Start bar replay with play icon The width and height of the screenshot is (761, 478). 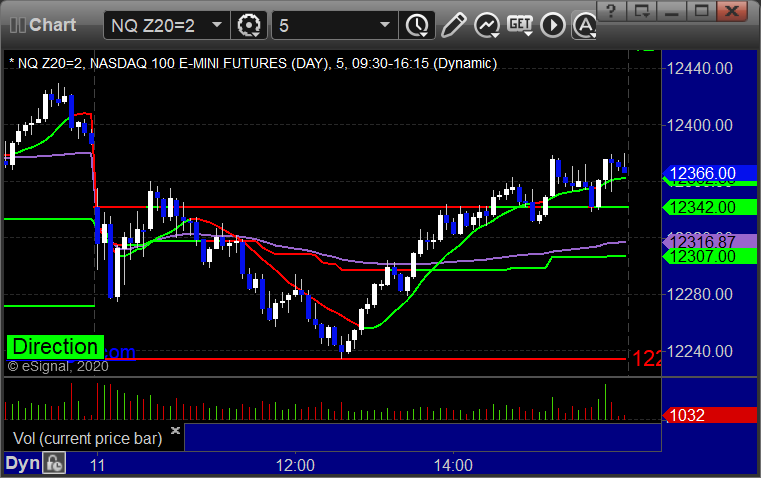553,25
